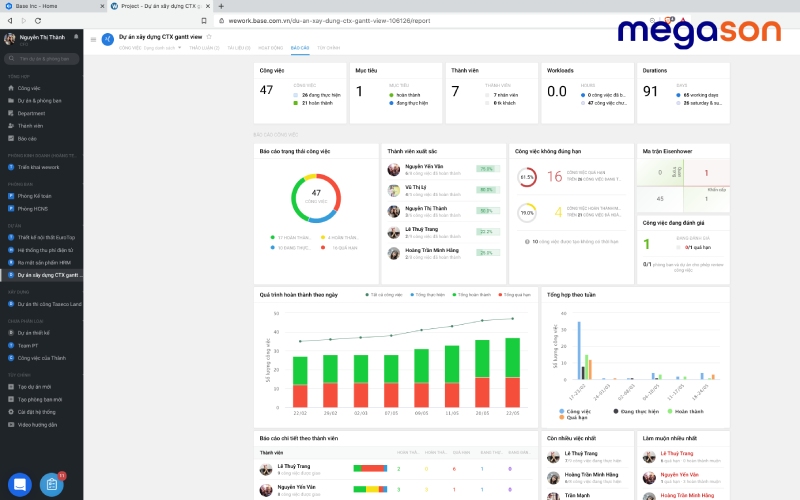Open Cài đặt hệ thống gear item
The width and height of the screenshot is (800, 500).
36,411
